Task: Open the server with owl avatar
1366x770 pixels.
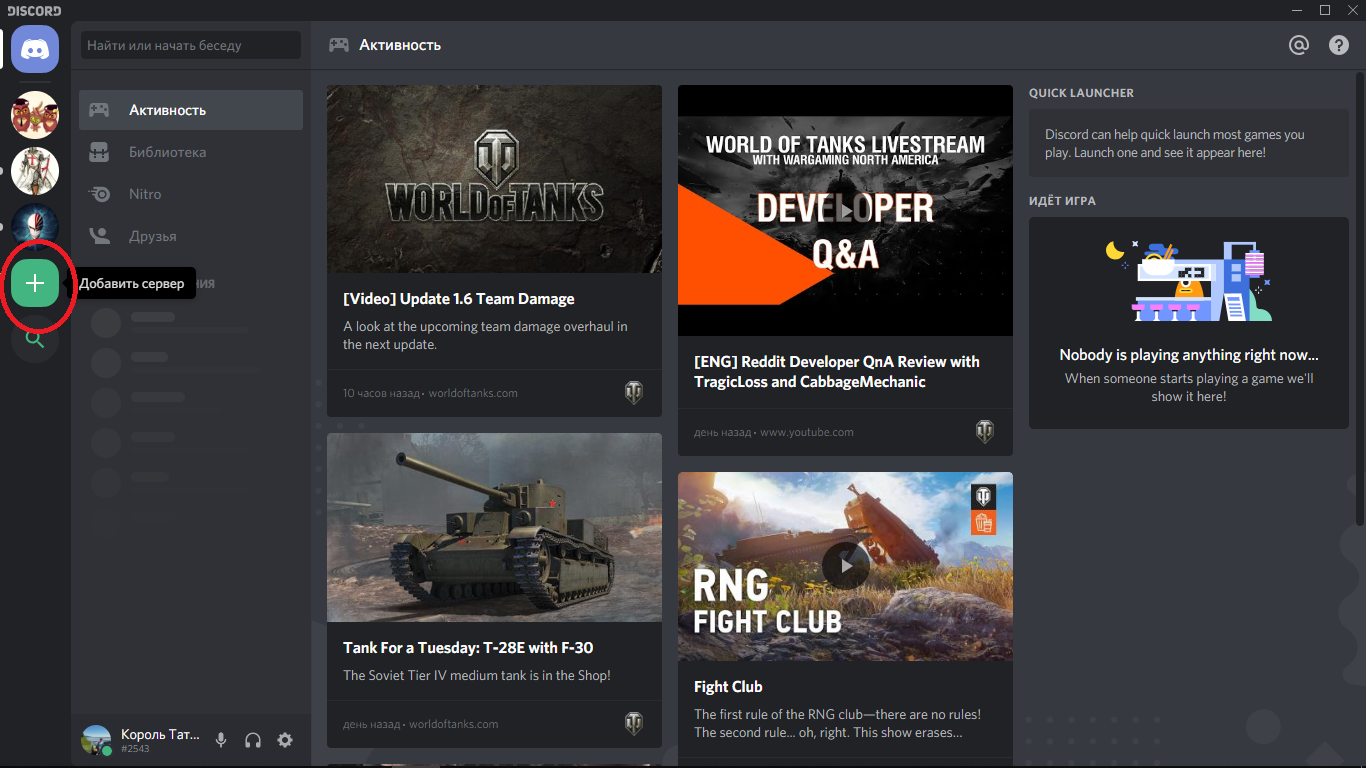Action: pyautogui.click(x=35, y=115)
